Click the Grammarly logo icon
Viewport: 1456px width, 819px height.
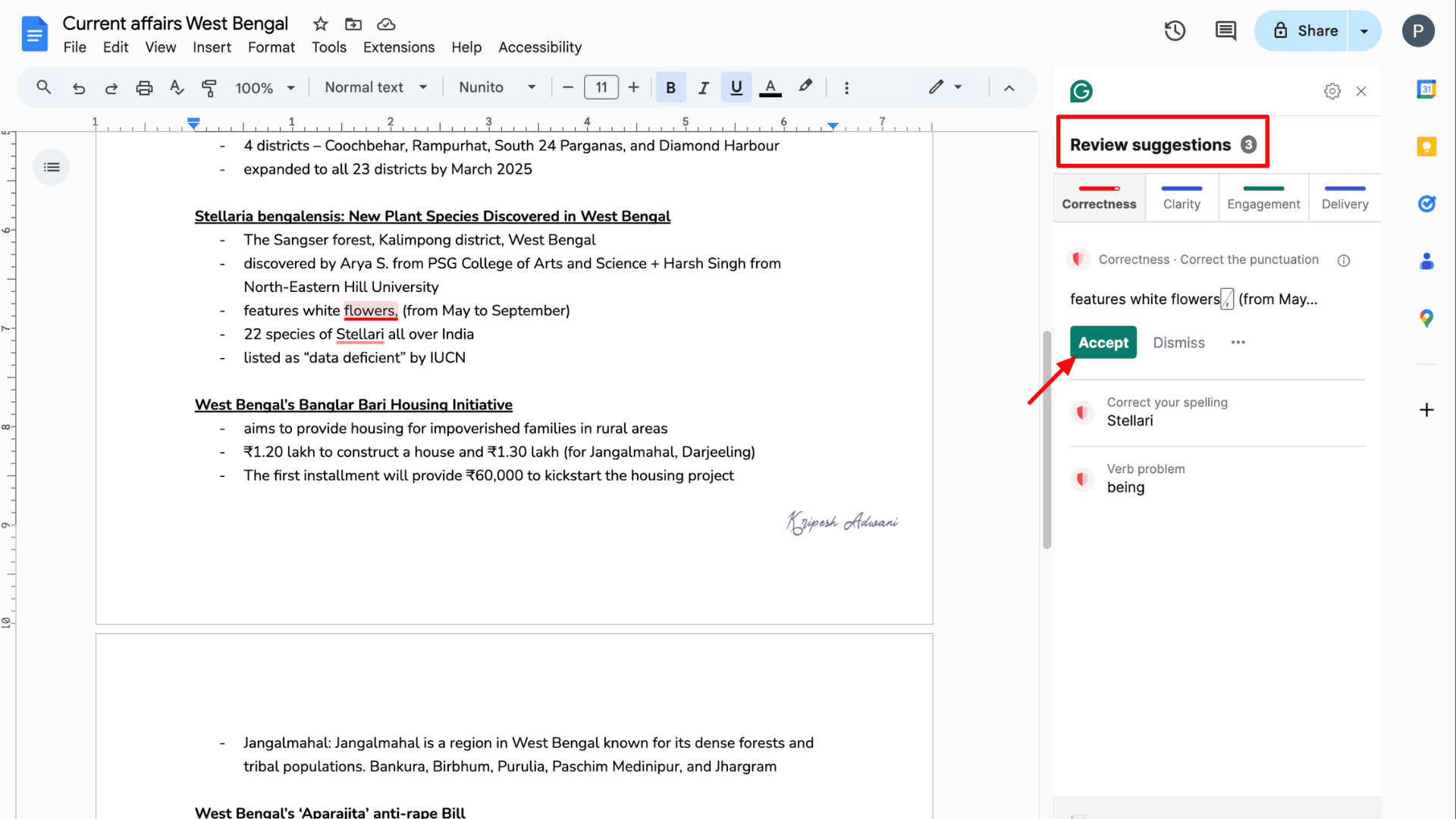coord(1081,91)
